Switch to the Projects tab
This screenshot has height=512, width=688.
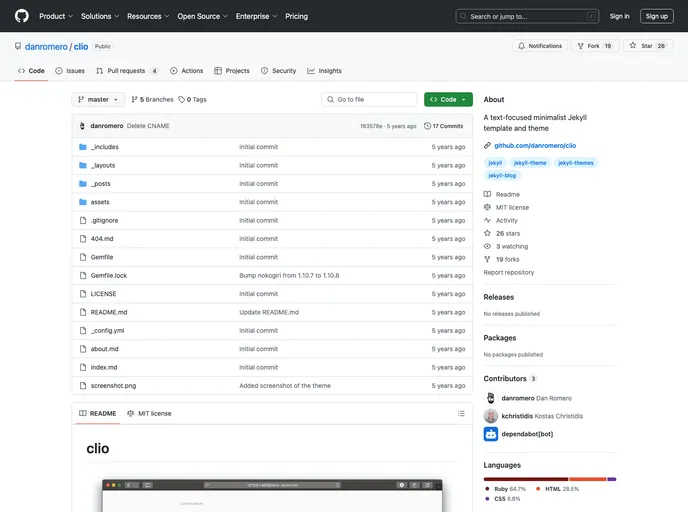pyautogui.click(x=232, y=71)
